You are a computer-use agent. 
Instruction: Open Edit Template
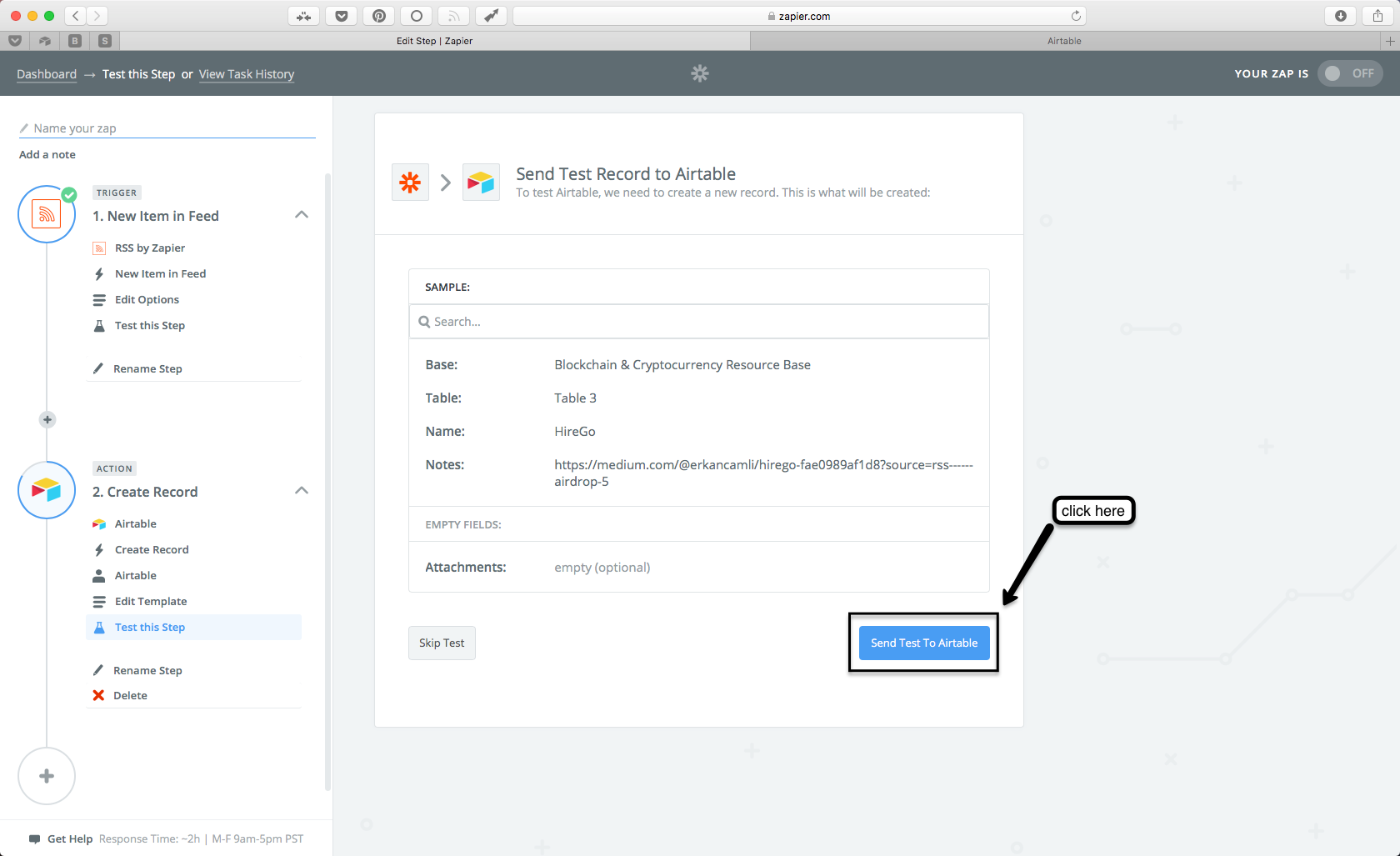pos(151,601)
